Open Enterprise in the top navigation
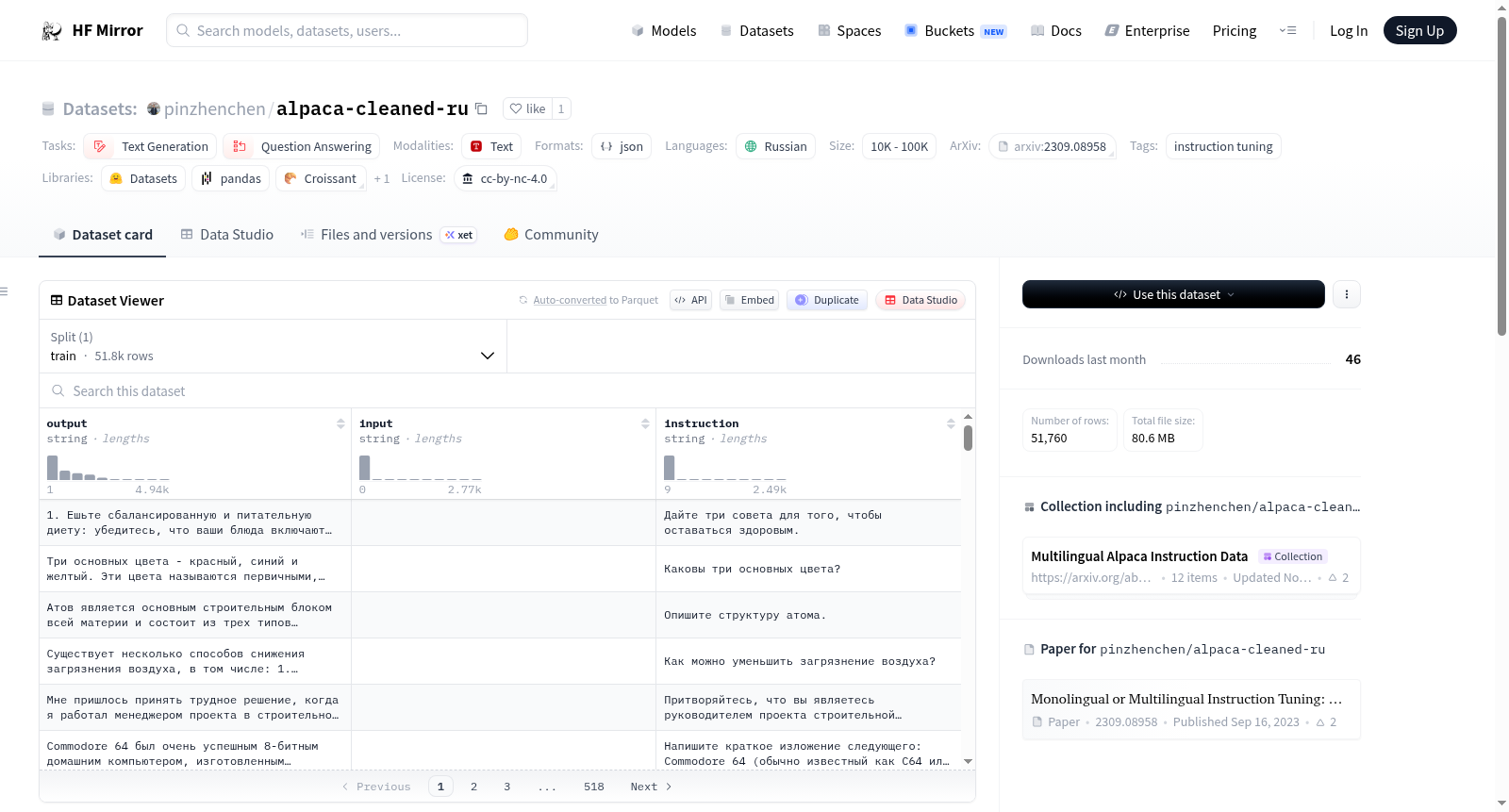Screen dimensions: 1509x812 (1148, 31)
